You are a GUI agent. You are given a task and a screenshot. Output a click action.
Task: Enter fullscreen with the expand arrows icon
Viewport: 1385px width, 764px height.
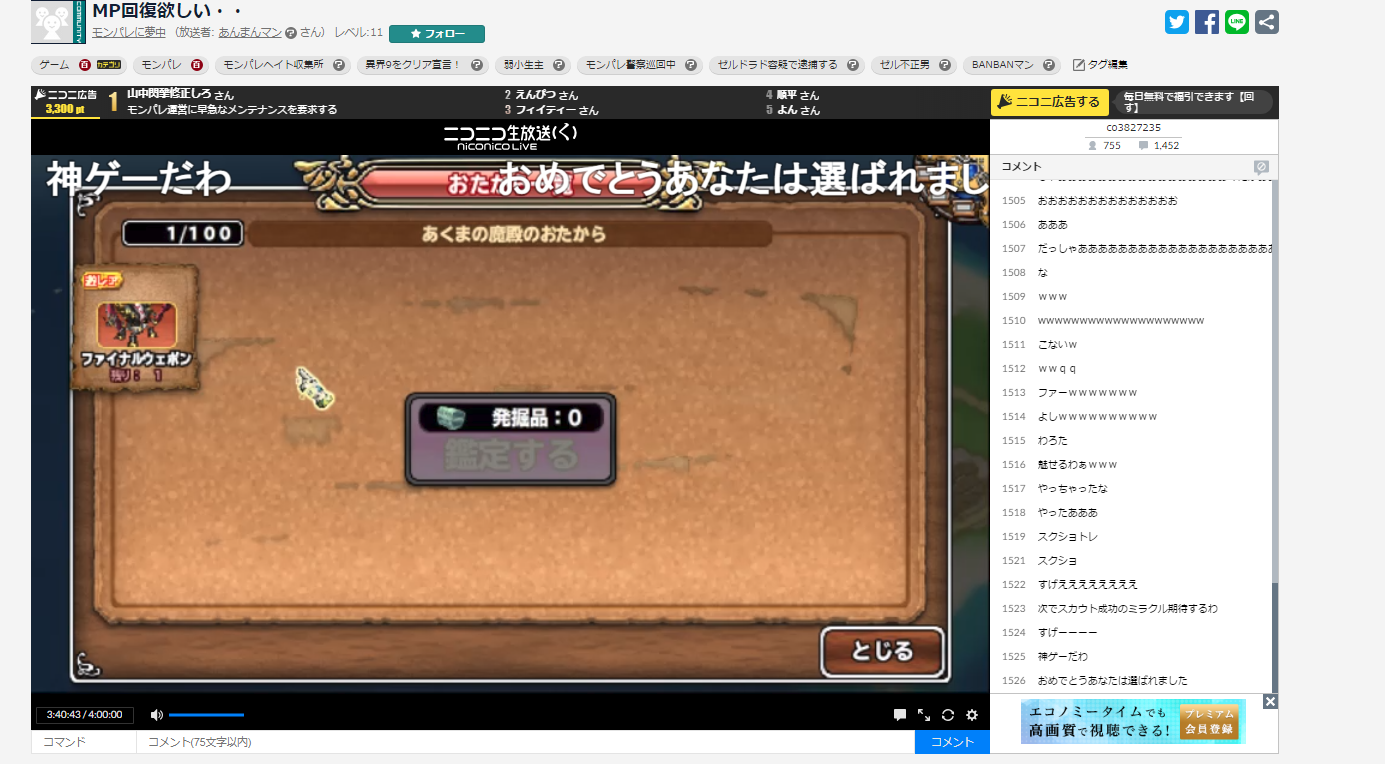924,715
